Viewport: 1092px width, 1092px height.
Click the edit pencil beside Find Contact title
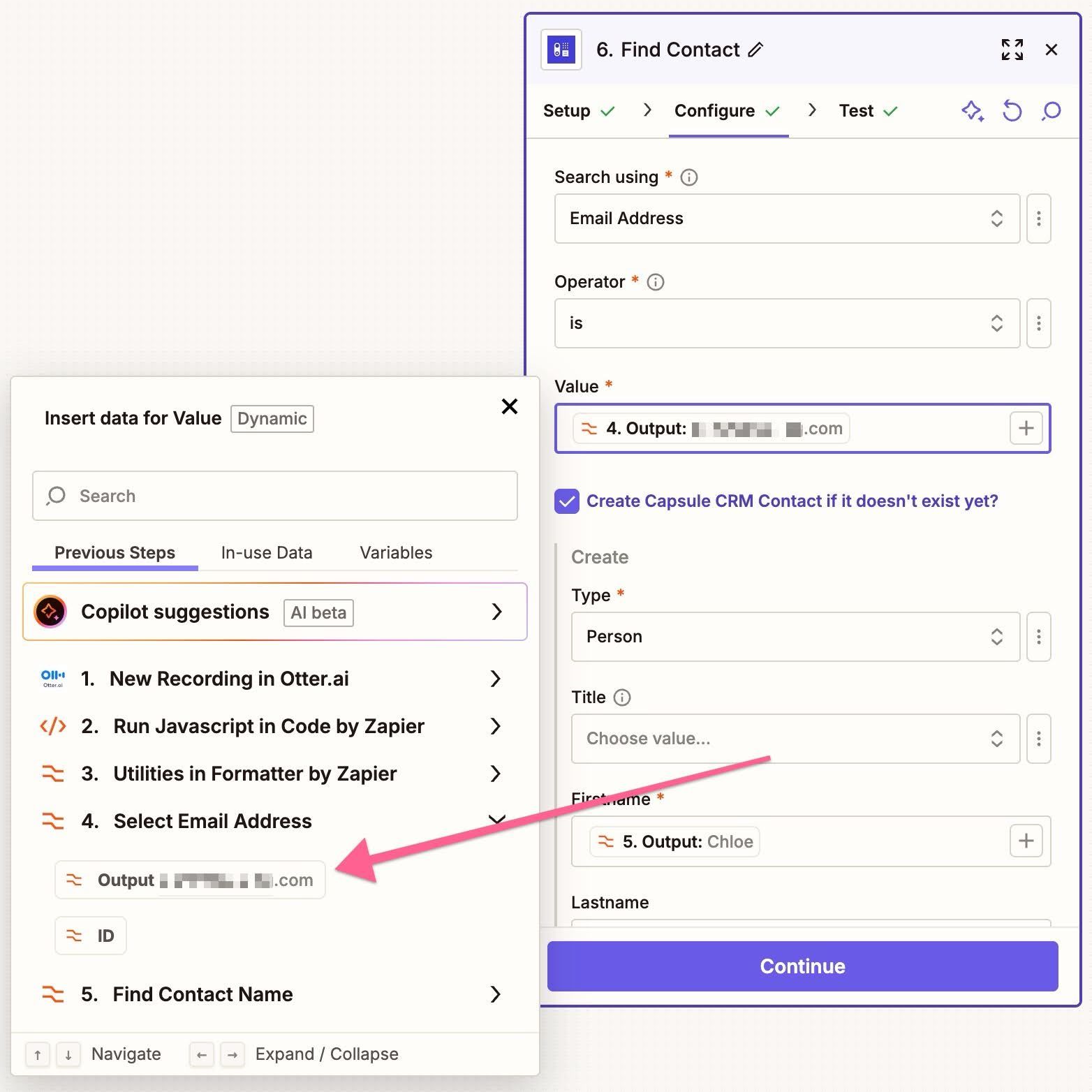click(756, 49)
